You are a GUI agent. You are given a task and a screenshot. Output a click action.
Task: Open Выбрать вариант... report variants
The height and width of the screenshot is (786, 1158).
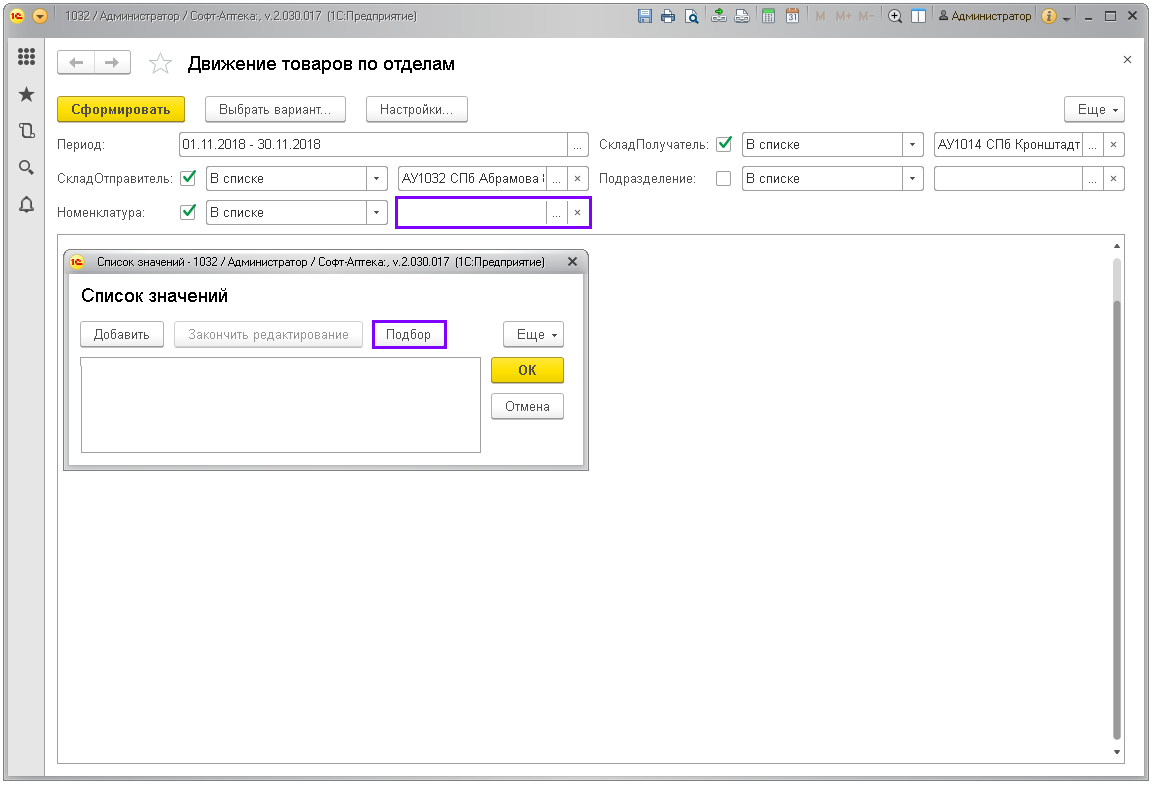click(275, 110)
